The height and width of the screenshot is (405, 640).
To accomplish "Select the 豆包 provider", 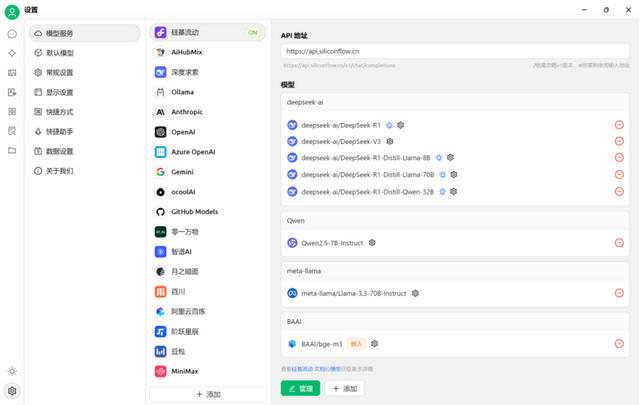I will (x=207, y=351).
